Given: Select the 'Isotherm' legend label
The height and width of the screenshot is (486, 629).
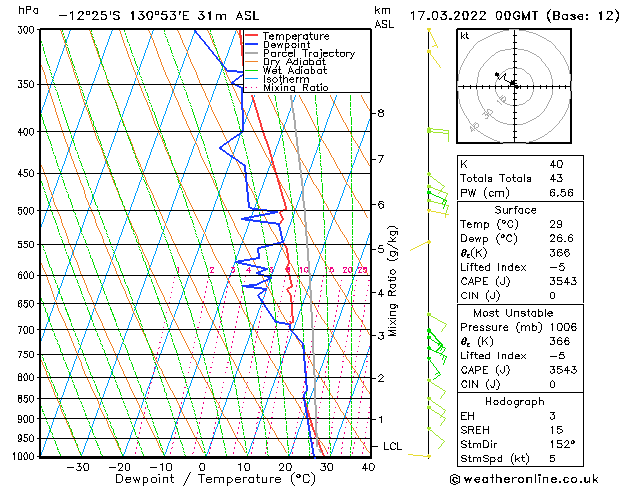Looking at the screenshot, I should tap(286, 79).
